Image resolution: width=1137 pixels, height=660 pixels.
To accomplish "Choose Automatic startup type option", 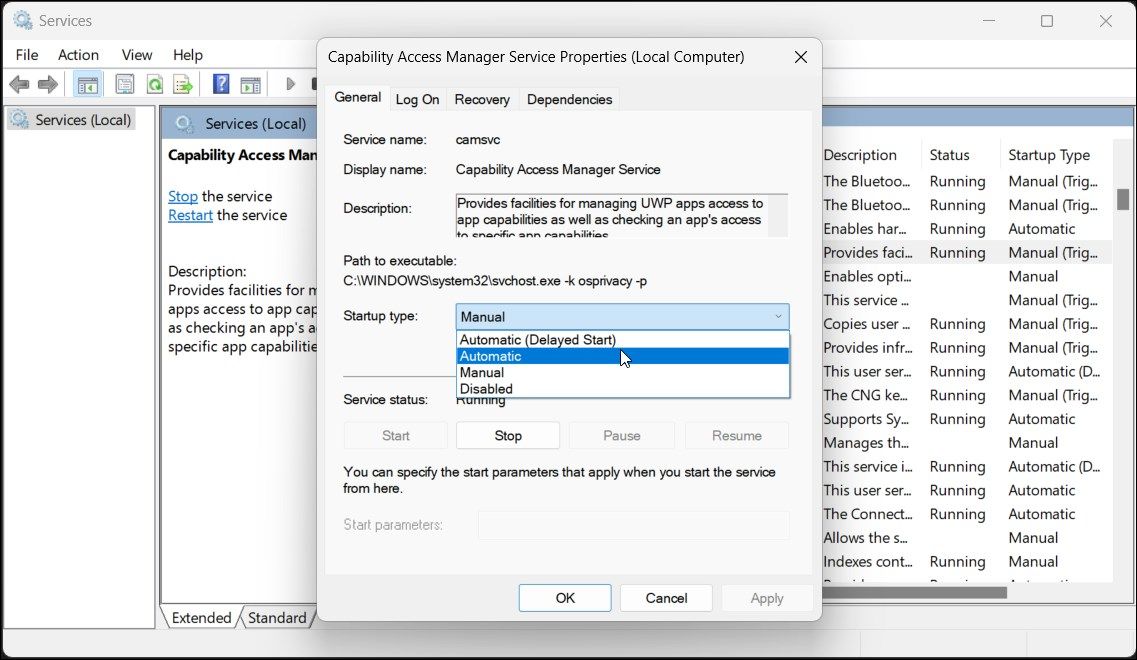I will click(623, 356).
